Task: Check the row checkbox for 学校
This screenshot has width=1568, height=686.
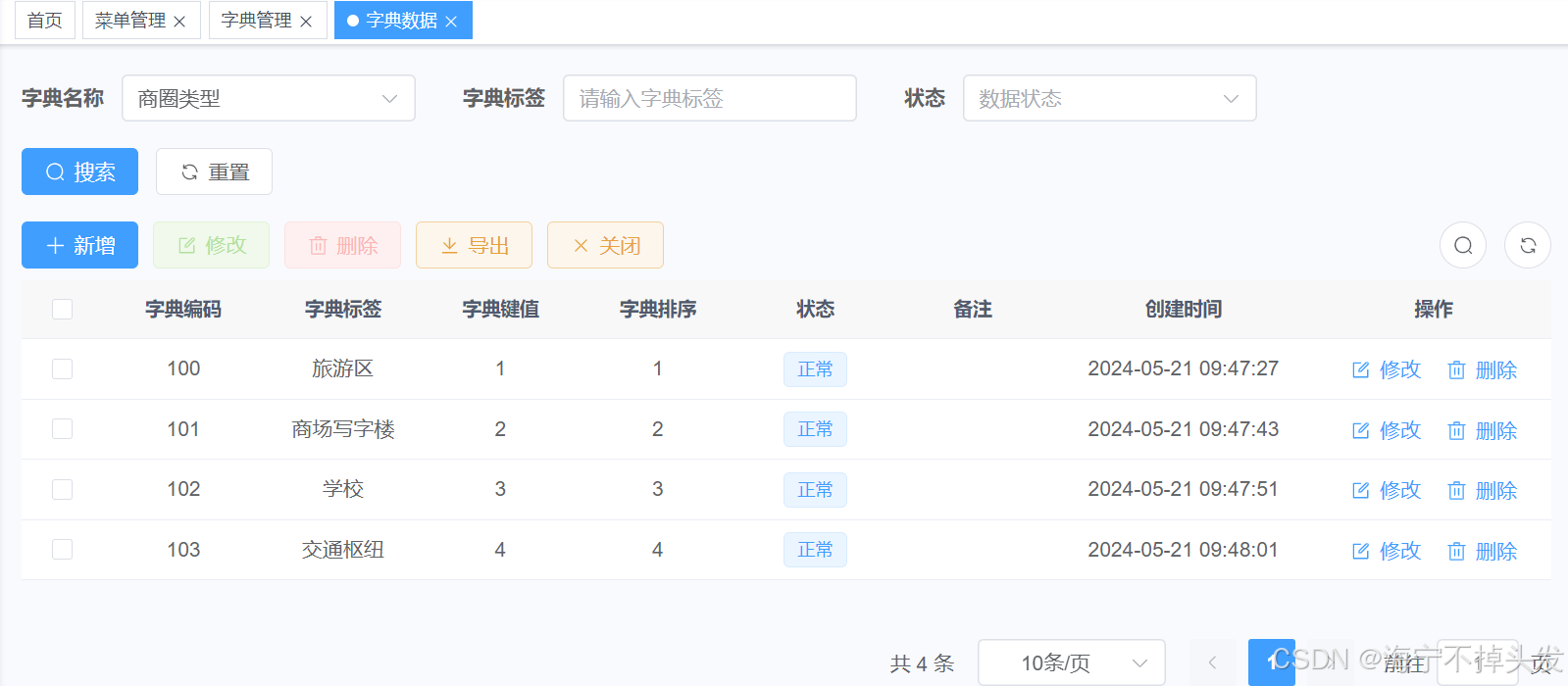Action: tap(63, 489)
